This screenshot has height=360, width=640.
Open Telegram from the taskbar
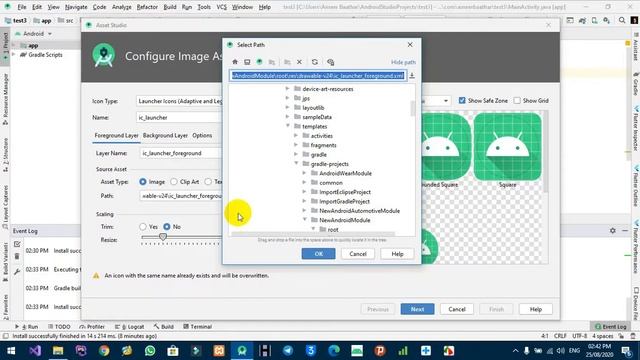point(288,351)
